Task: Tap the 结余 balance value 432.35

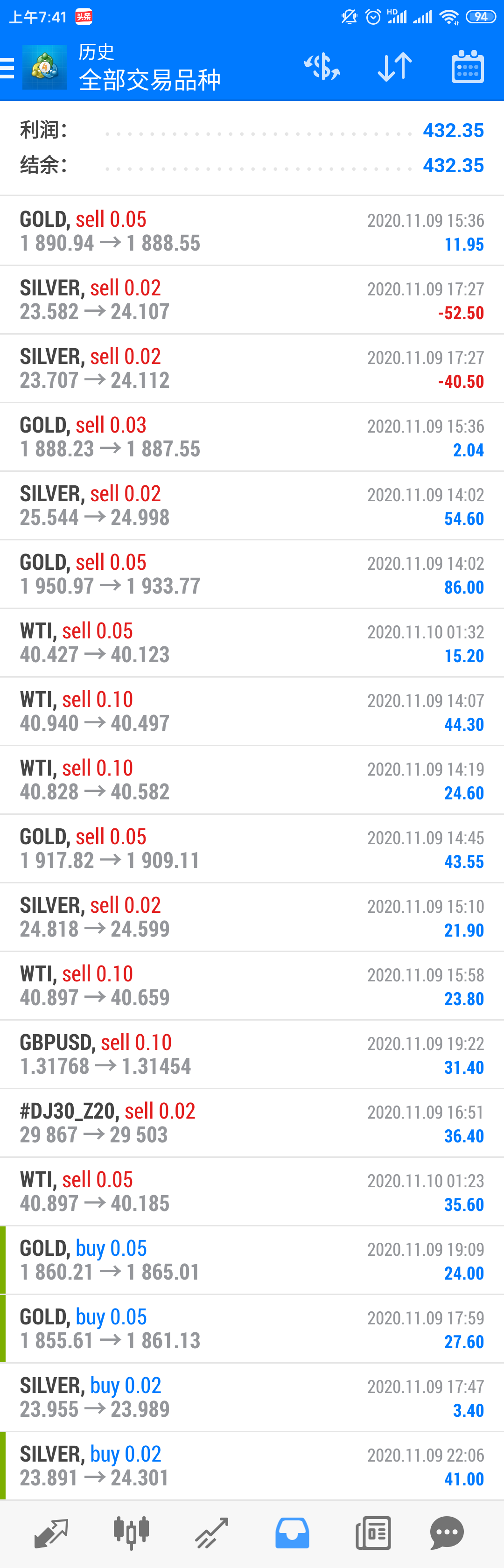Action: (x=453, y=166)
